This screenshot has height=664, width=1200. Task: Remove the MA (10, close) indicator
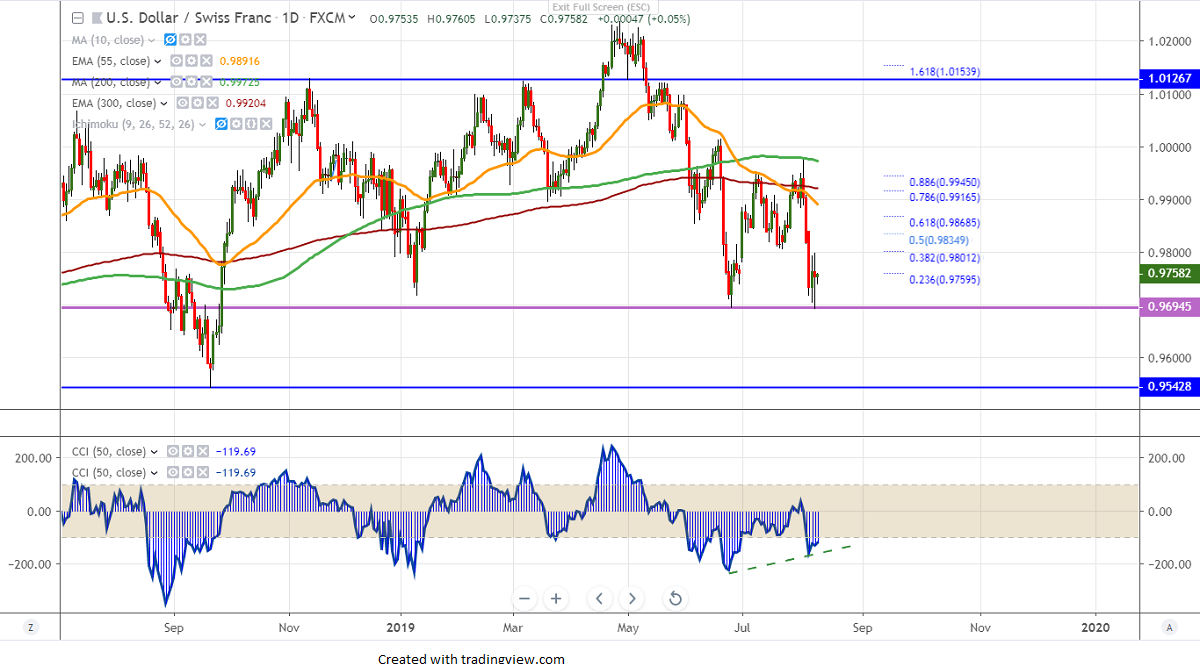click(x=200, y=40)
